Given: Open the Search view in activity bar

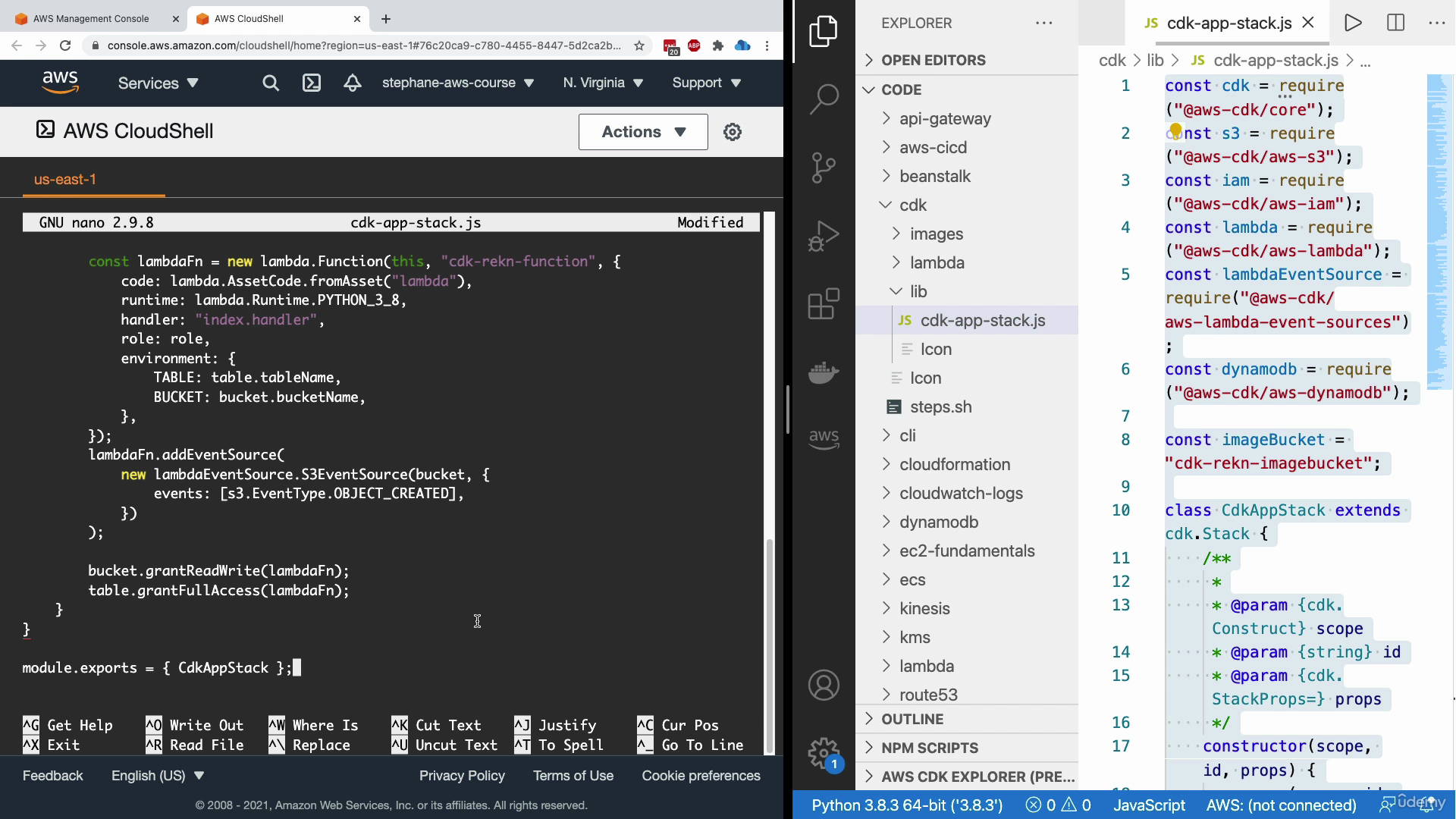Looking at the screenshot, I should coord(824,99).
